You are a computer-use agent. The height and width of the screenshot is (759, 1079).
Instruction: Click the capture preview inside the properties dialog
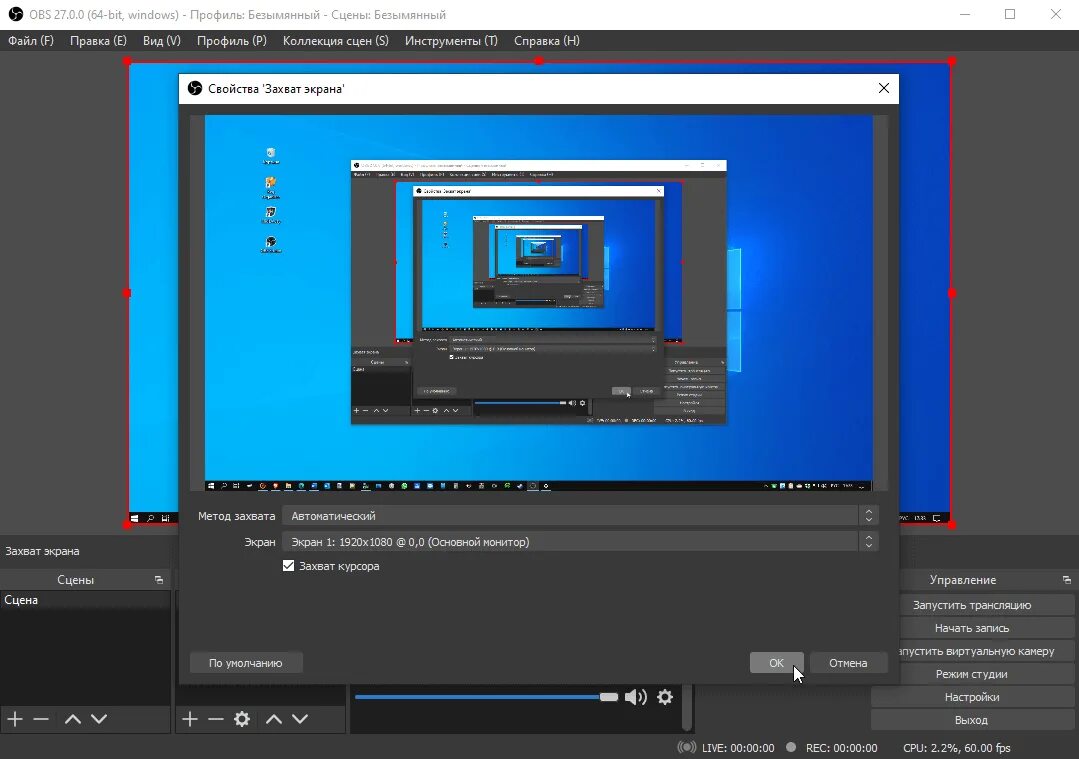tap(539, 303)
